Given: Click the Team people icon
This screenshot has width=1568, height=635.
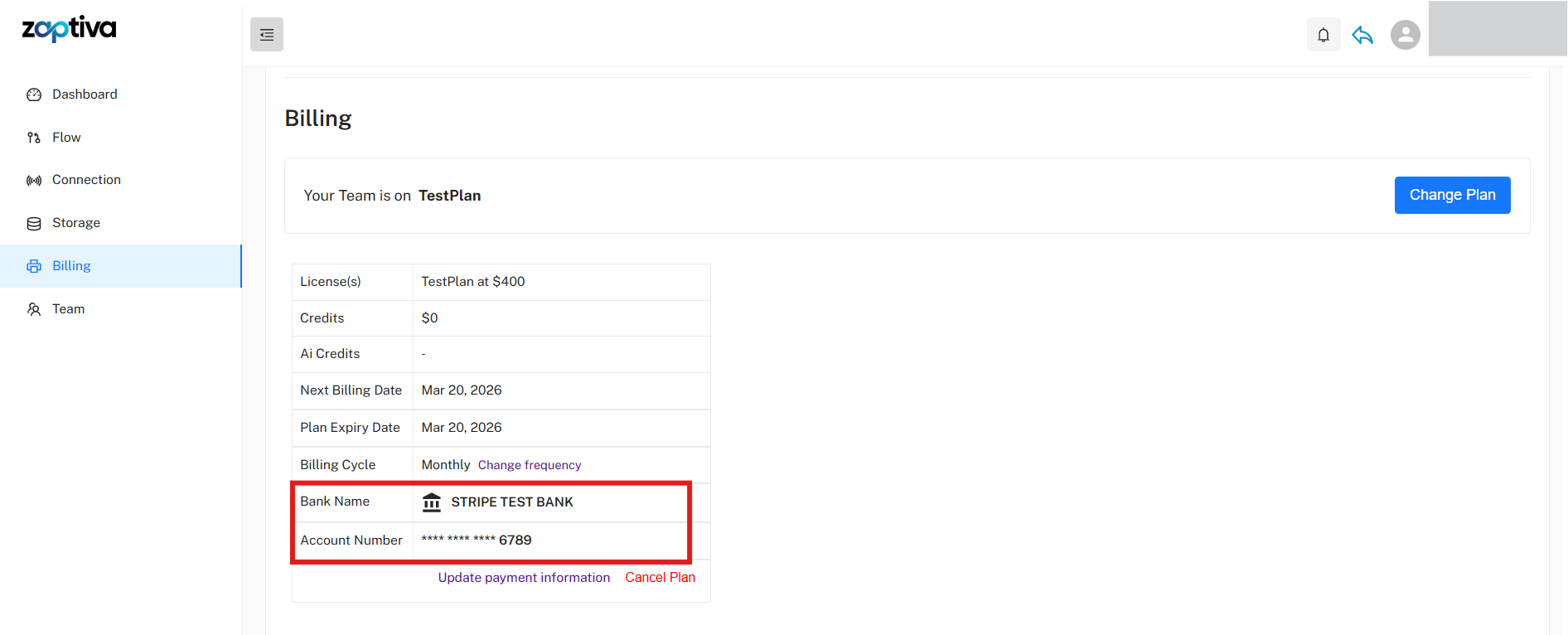Looking at the screenshot, I should click(34, 309).
